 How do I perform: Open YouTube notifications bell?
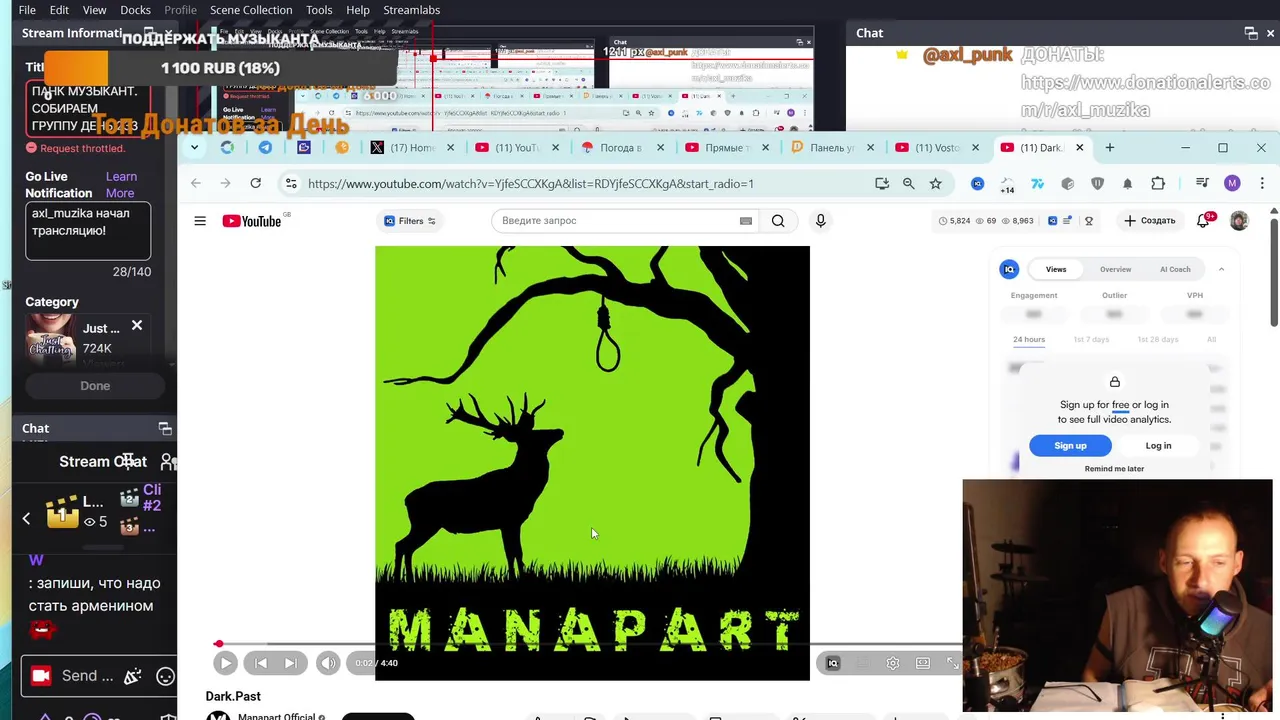[1204, 221]
